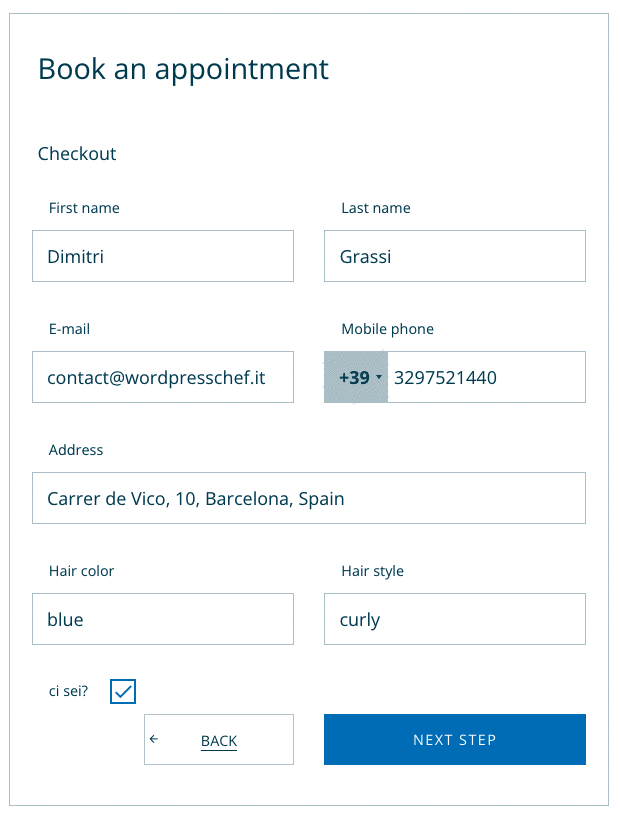Click the Last name field with Grassi

[455, 257]
